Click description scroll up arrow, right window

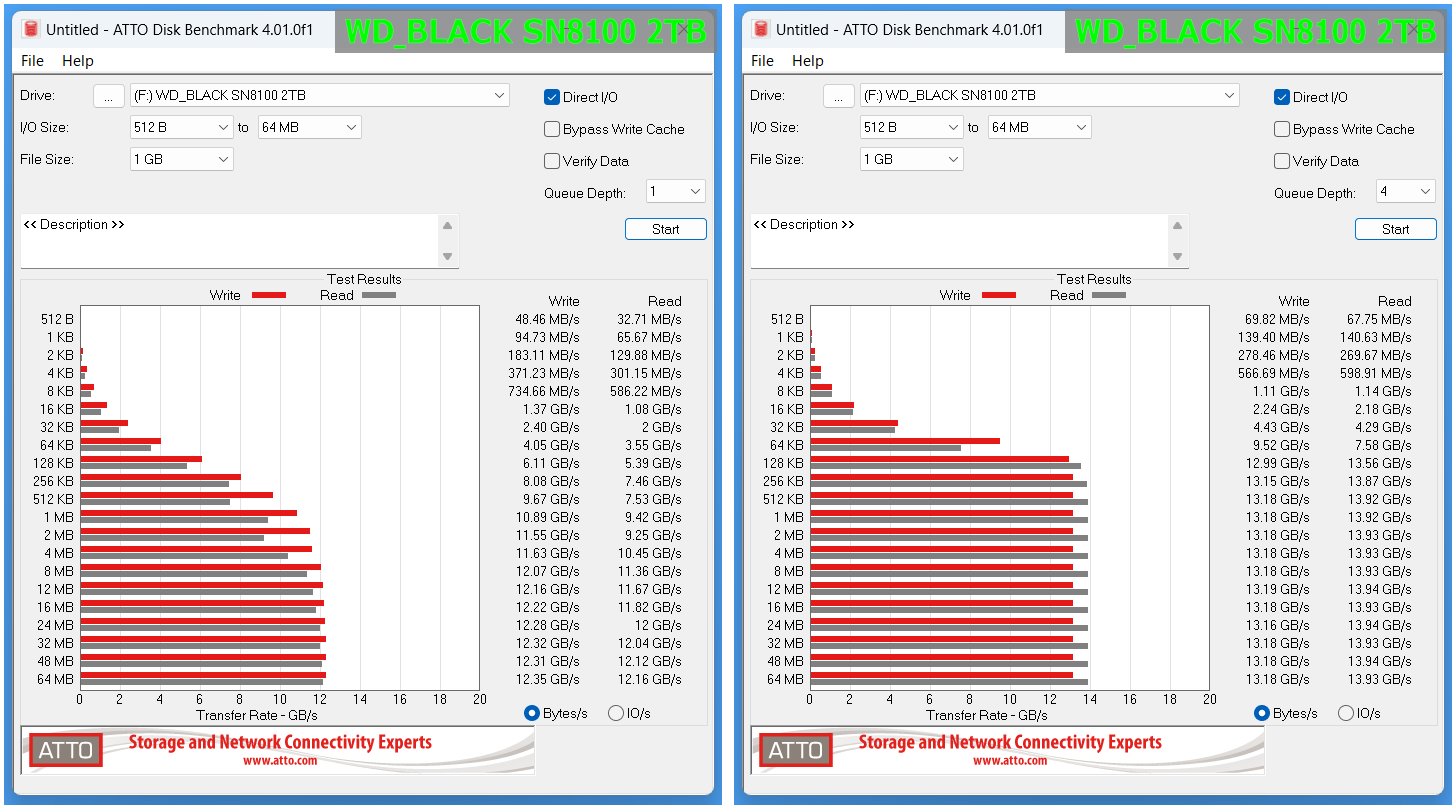pyautogui.click(x=1177, y=225)
